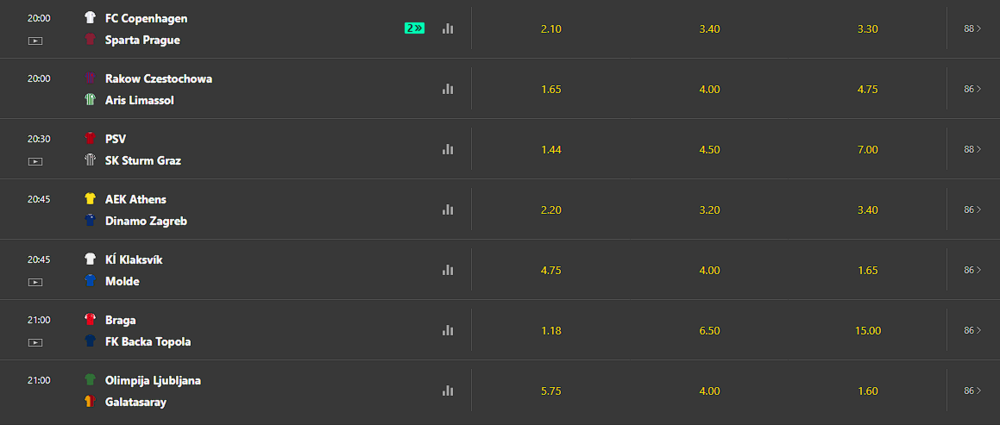The height and width of the screenshot is (425, 1000).
Task: Expand 86 markets for Rakow Czestochowa match
Action: tap(972, 89)
